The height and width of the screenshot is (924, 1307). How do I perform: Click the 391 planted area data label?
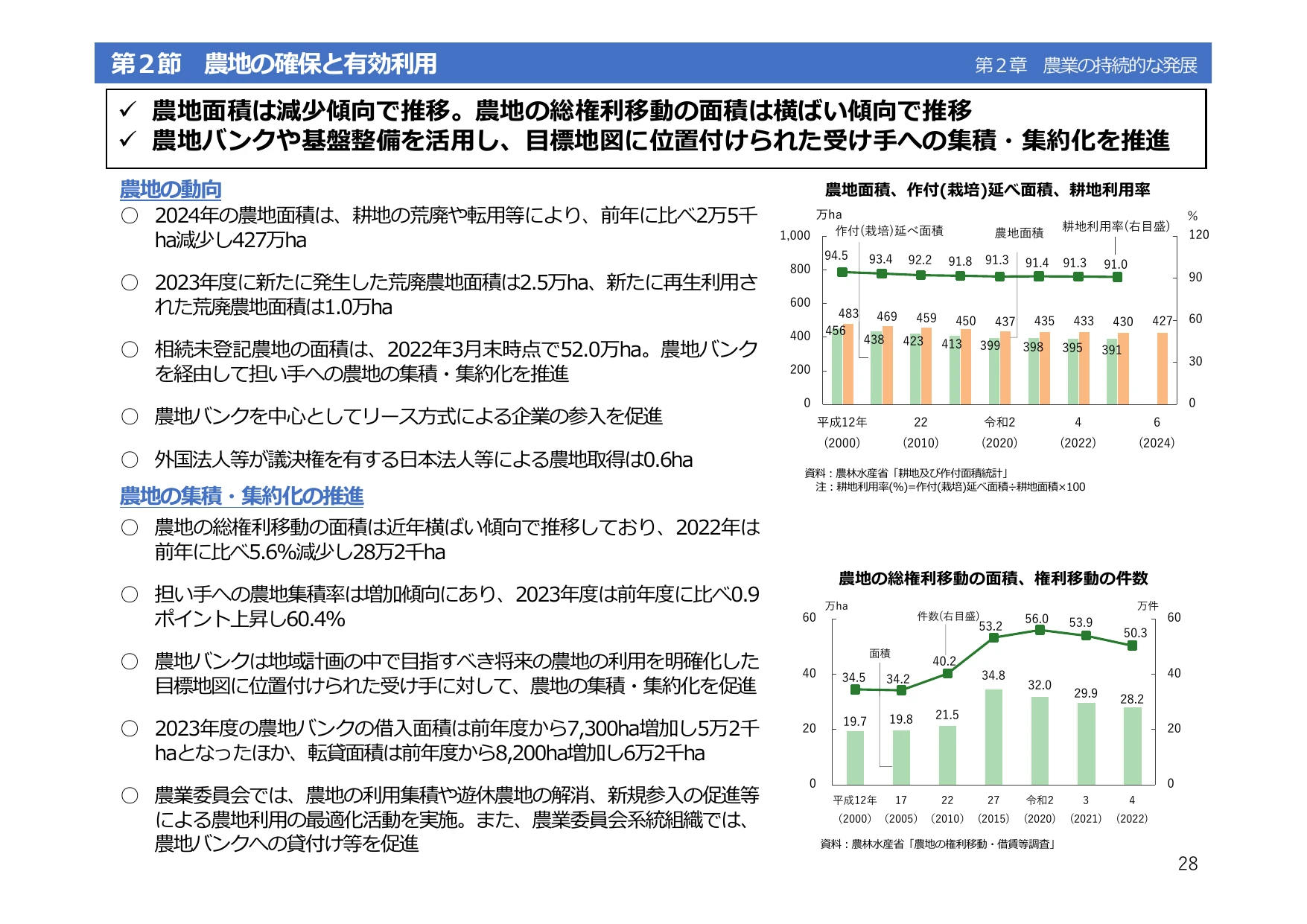(x=1111, y=350)
